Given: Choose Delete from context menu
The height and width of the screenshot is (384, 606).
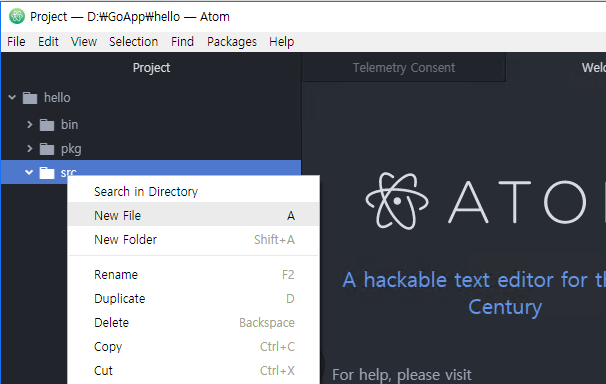Looking at the screenshot, I should click(194, 323).
